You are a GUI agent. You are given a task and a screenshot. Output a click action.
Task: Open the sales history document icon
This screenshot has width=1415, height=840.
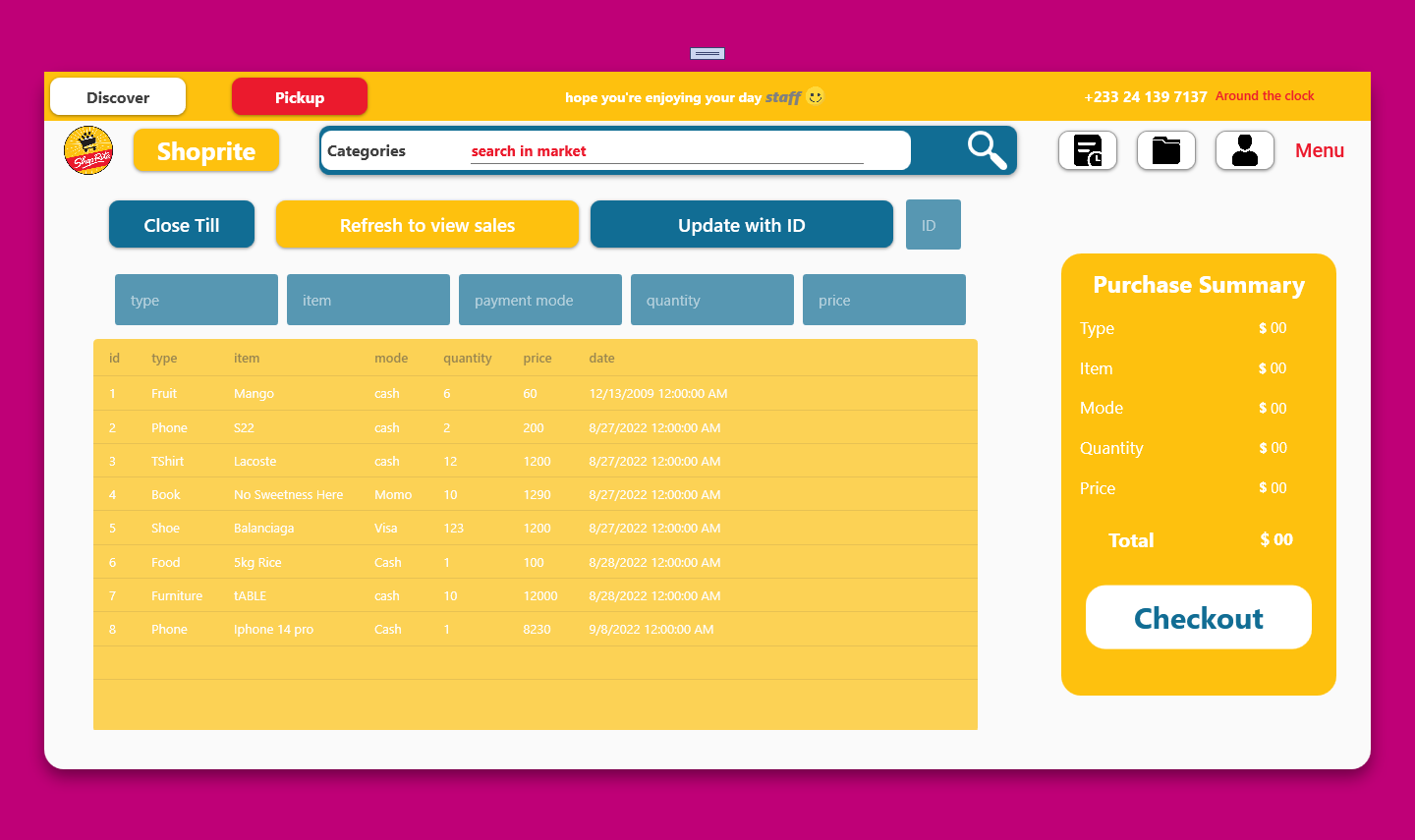tap(1087, 150)
